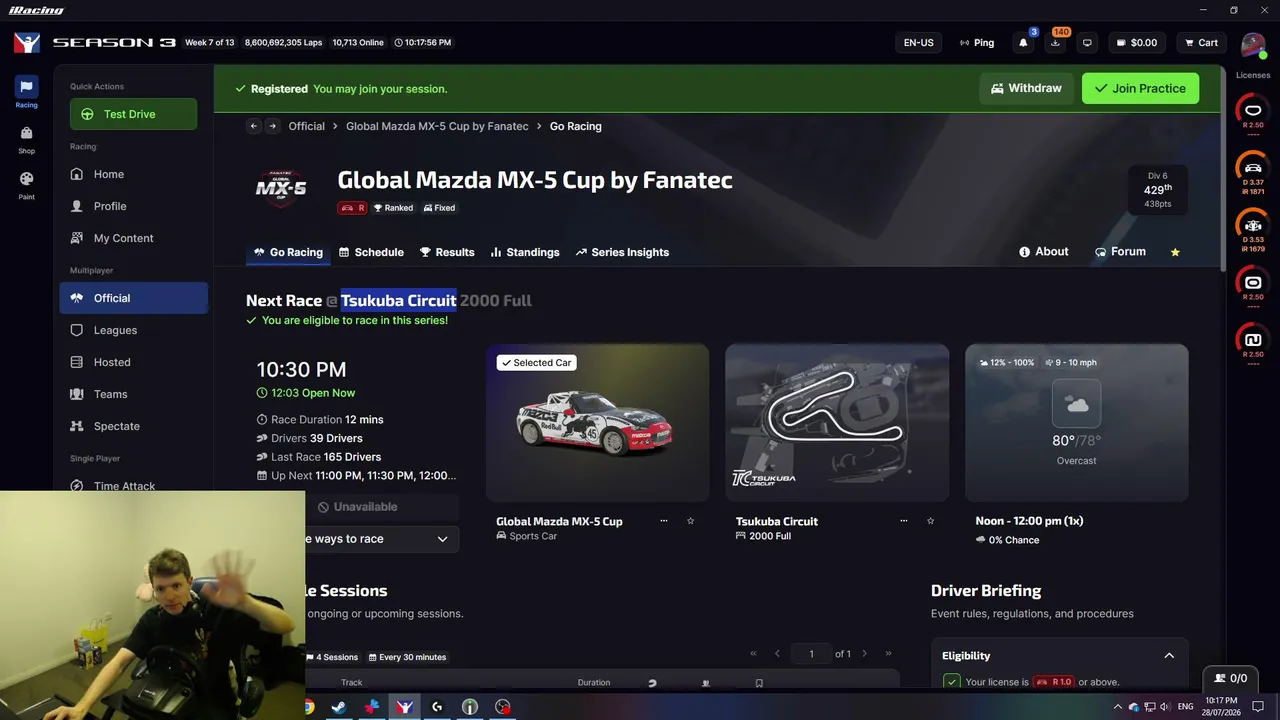Open the Paint section icon
The width and height of the screenshot is (1280, 720).
point(26,185)
